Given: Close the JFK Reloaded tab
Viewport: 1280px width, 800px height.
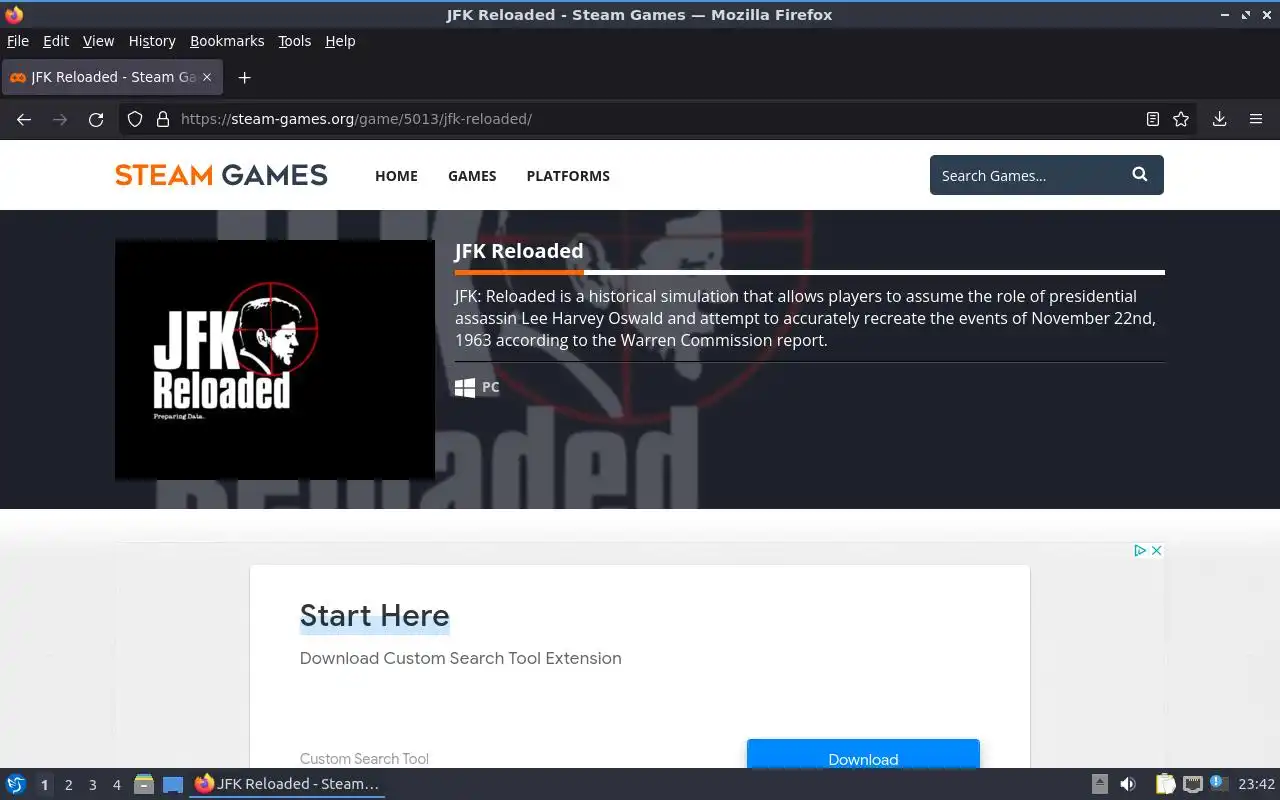Looking at the screenshot, I should tap(207, 77).
